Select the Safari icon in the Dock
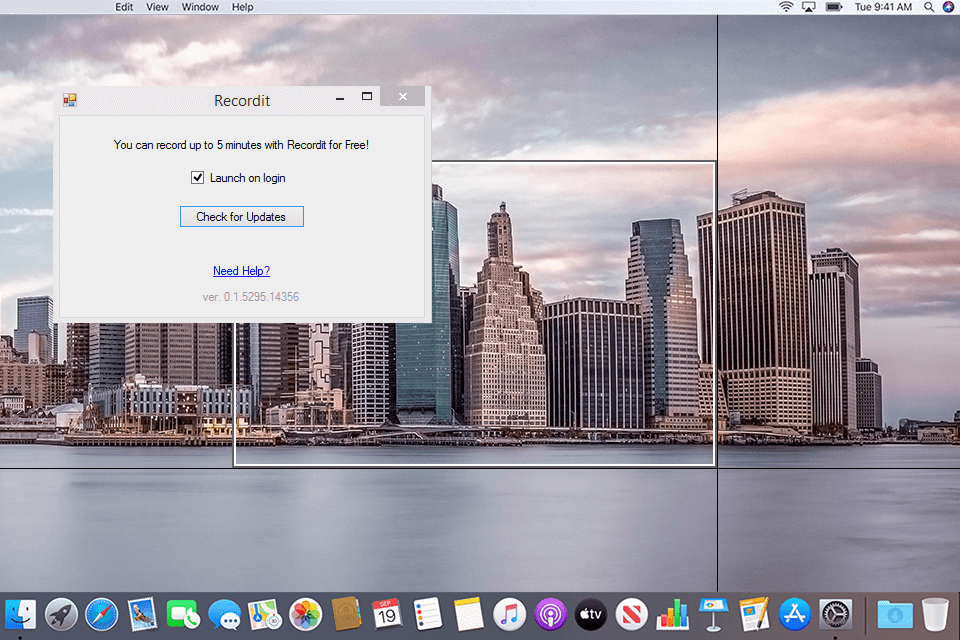This screenshot has width=960, height=640. click(x=101, y=614)
